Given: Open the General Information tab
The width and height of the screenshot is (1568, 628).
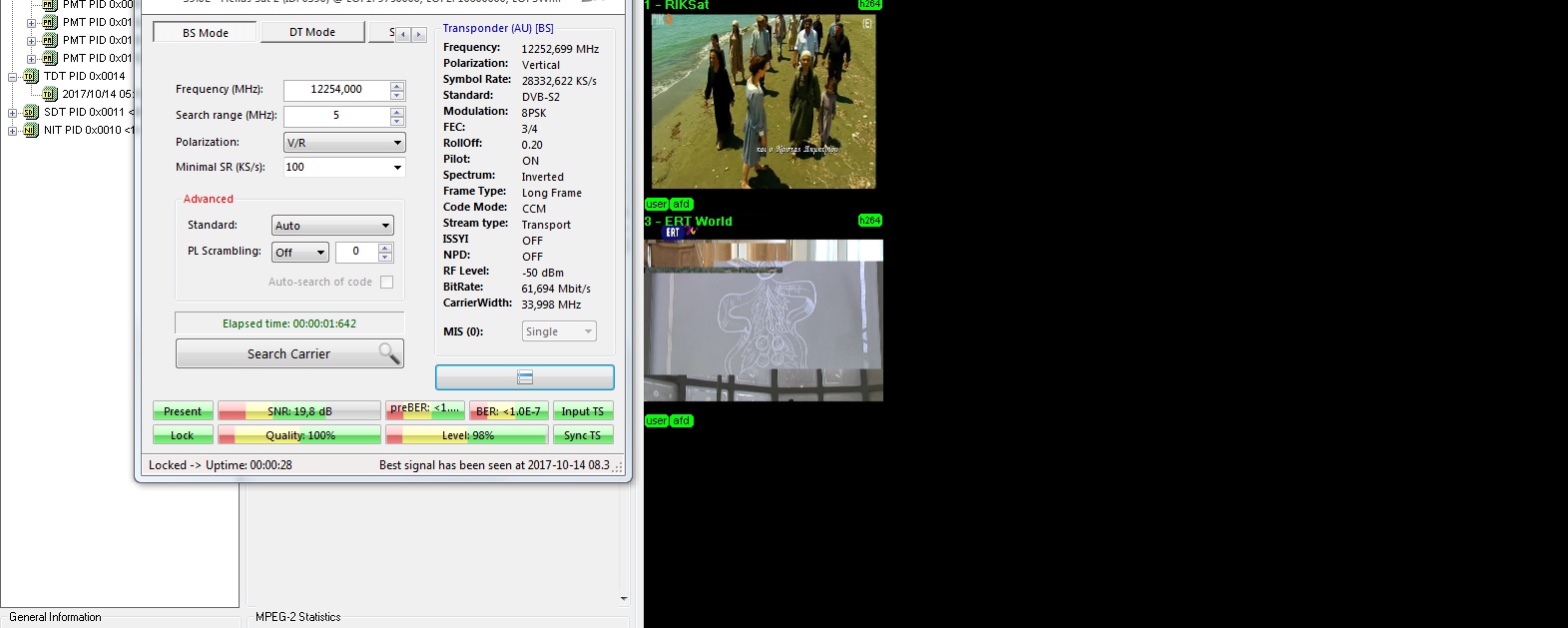Looking at the screenshot, I should tap(55, 617).
